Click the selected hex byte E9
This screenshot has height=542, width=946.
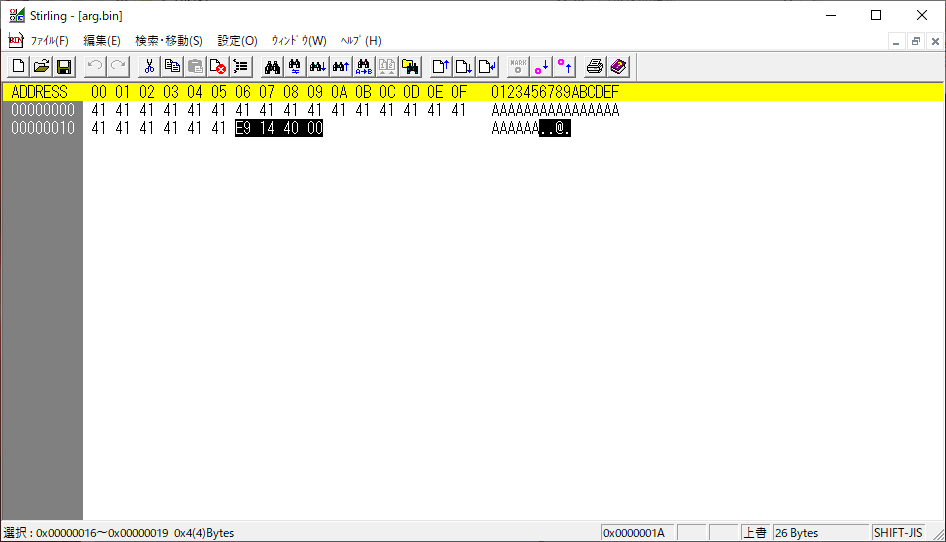243,128
